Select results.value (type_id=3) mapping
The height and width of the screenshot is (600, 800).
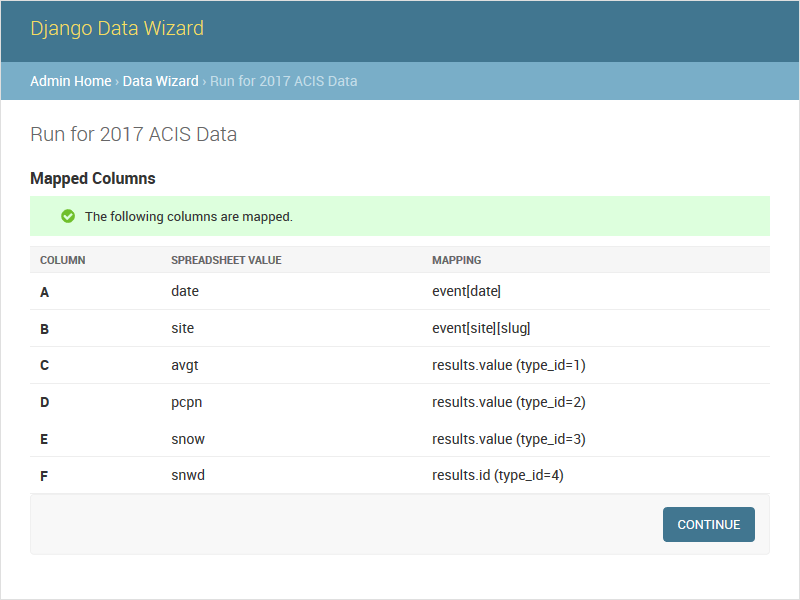508,439
